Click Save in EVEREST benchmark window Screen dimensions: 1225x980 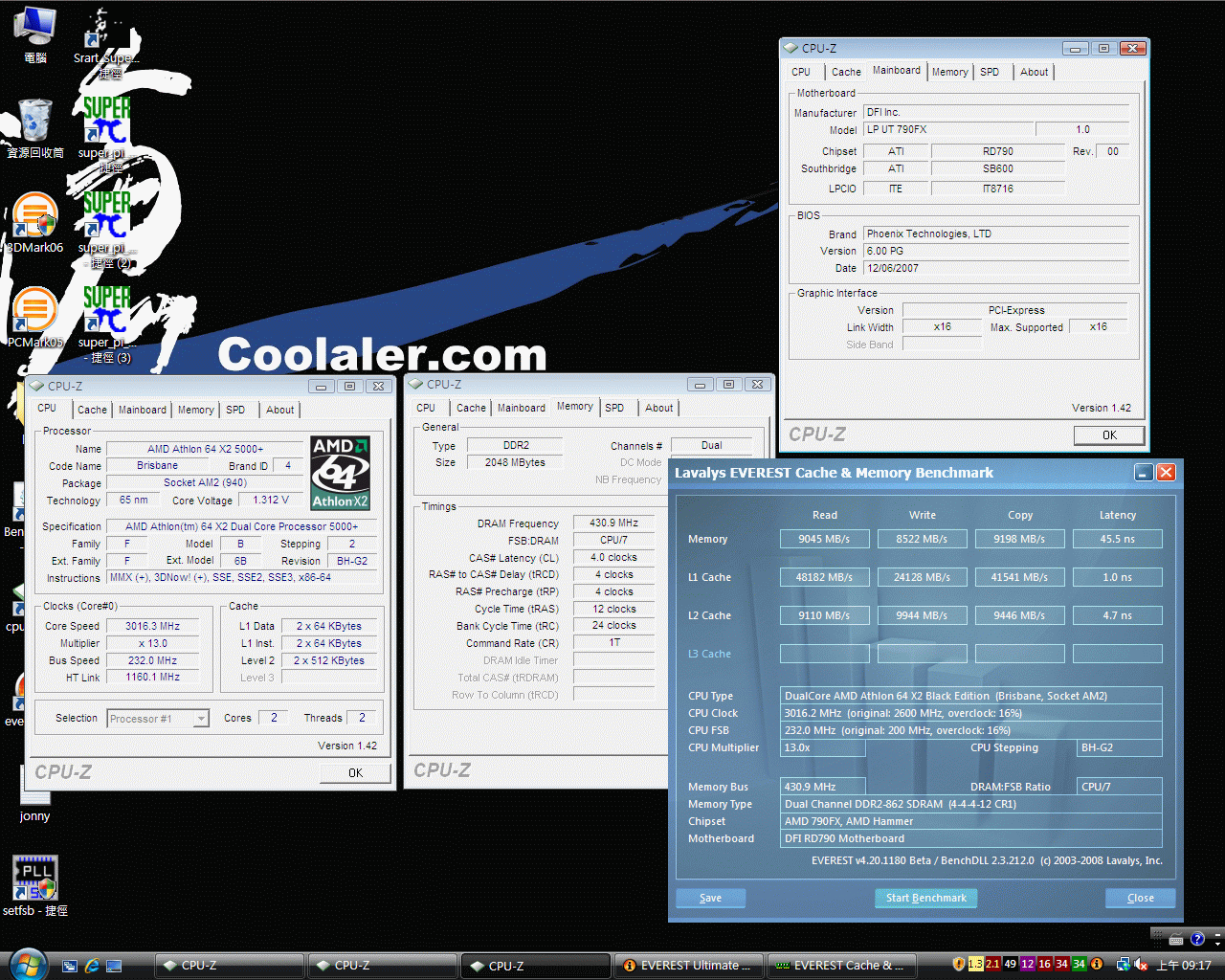point(710,898)
